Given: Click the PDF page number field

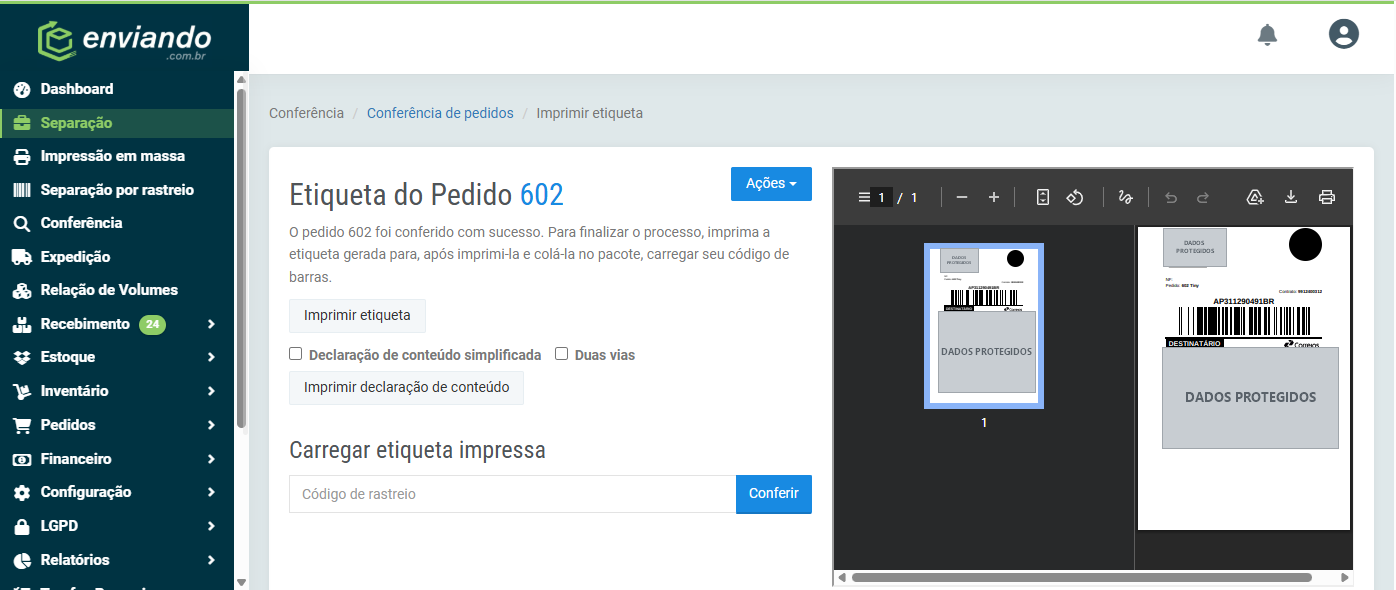Looking at the screenshot, I should (881, 198).
